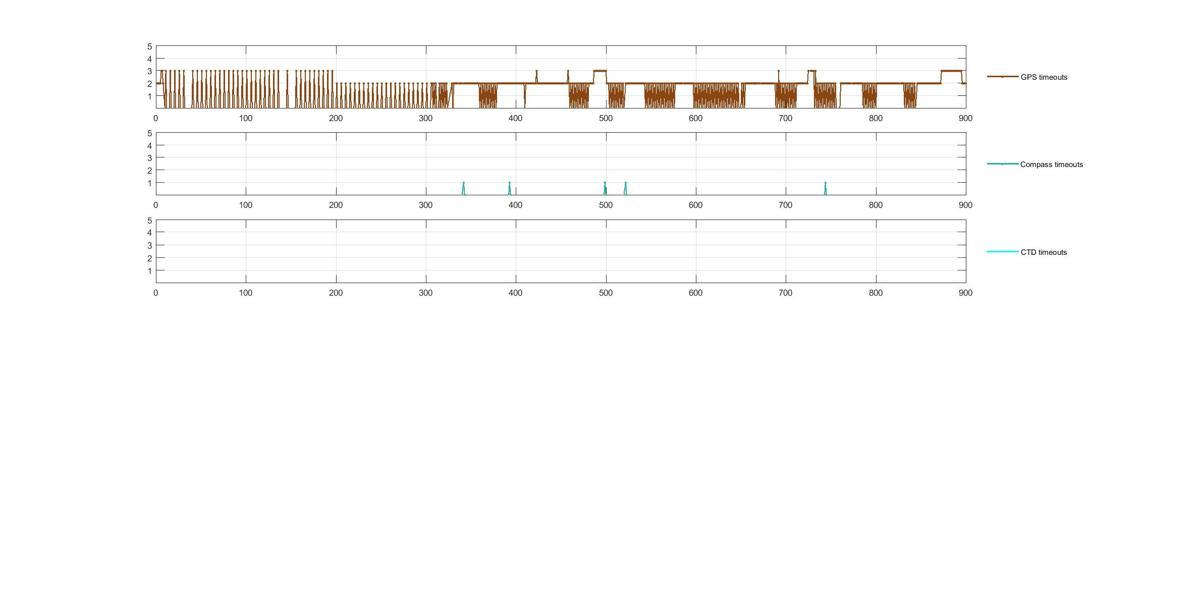Click x-axis tick 0 of the CTD plot
Viewport: 1200px width, 611px height.
point(156,293)
